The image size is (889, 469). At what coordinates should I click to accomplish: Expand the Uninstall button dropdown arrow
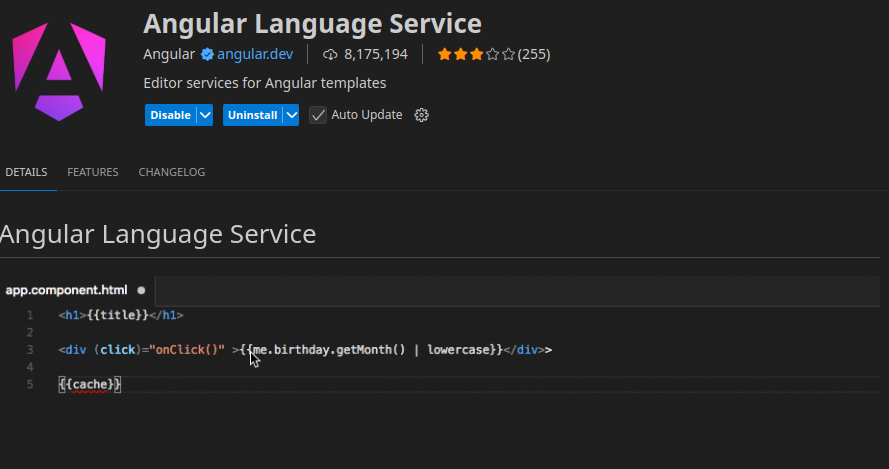click(x=291, y=115)
